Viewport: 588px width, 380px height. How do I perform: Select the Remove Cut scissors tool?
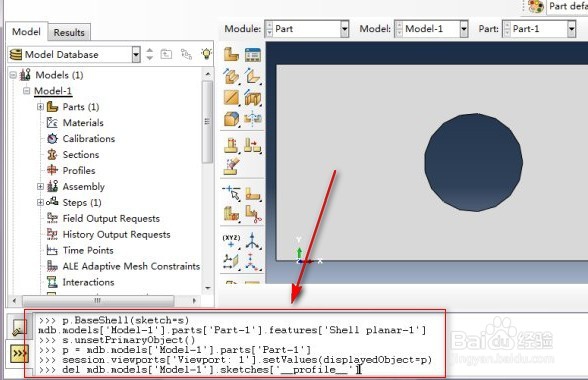click(x=253, y=214)
